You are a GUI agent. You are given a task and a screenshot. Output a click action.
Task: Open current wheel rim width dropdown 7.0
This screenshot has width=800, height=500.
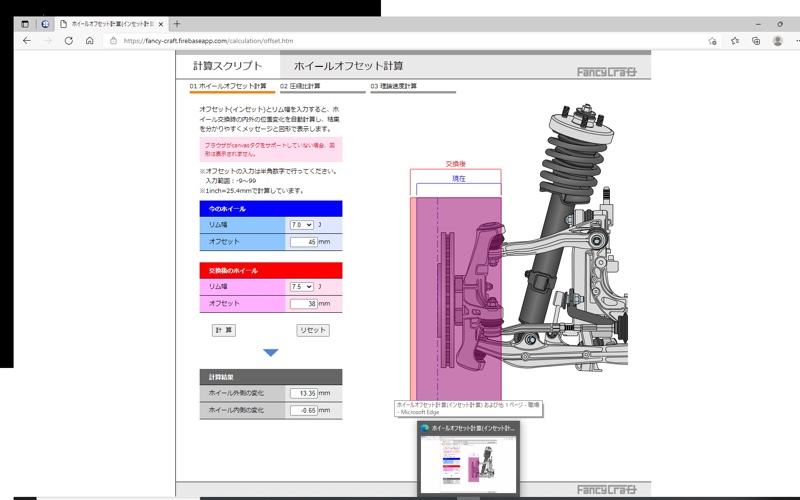tap(302, 224)
